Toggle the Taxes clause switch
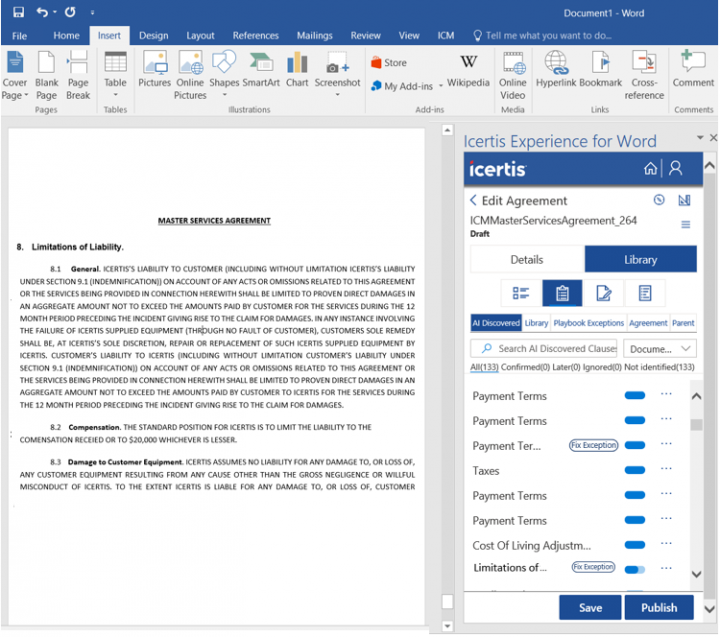 click(x=635, y=470)
